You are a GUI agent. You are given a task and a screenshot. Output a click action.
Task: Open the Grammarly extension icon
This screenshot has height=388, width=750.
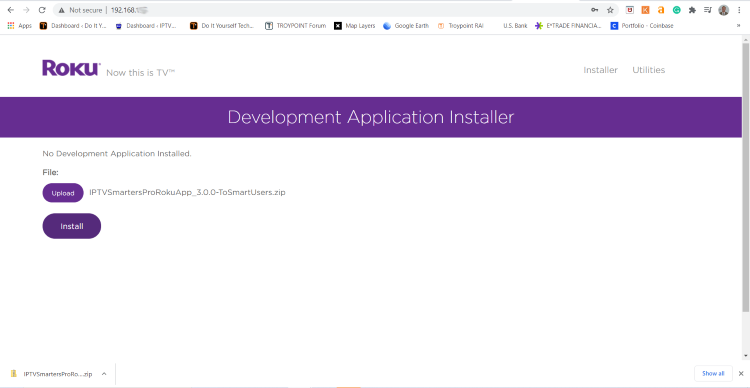click(x=677, y=10)
